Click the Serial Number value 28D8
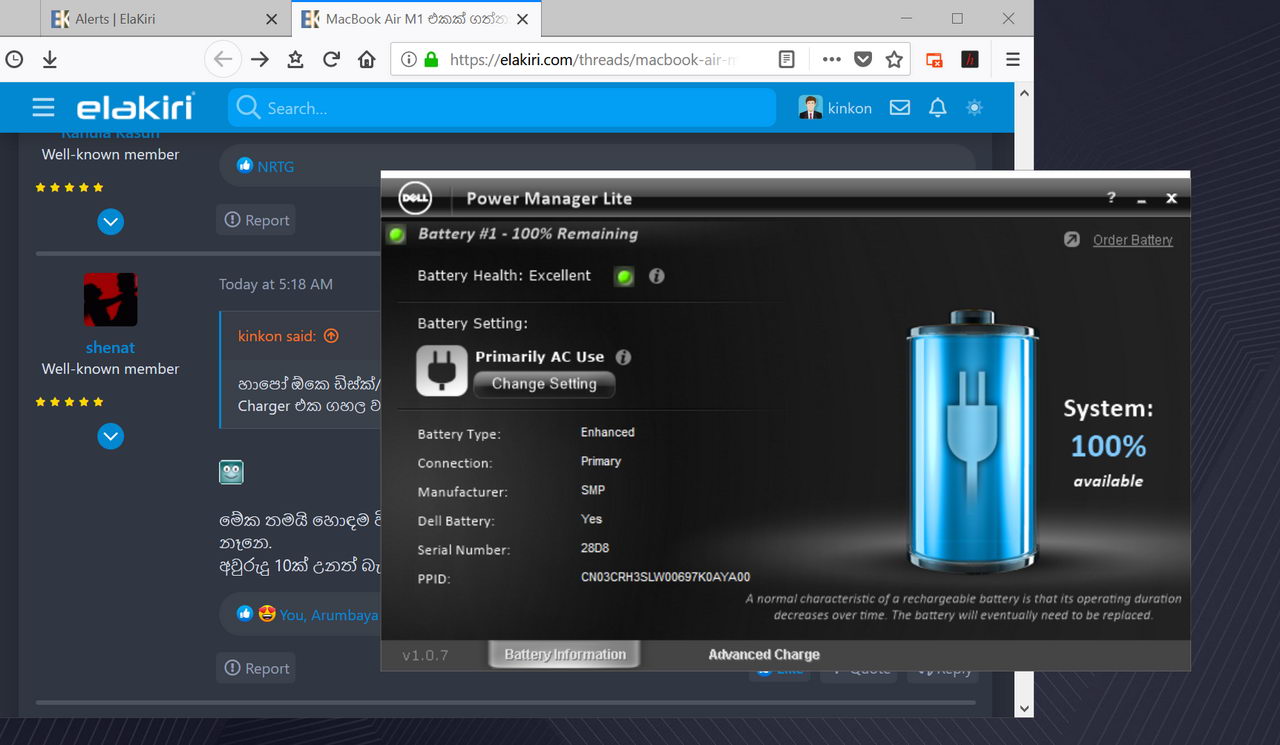1280x745 pixels. tap(595, 548)
